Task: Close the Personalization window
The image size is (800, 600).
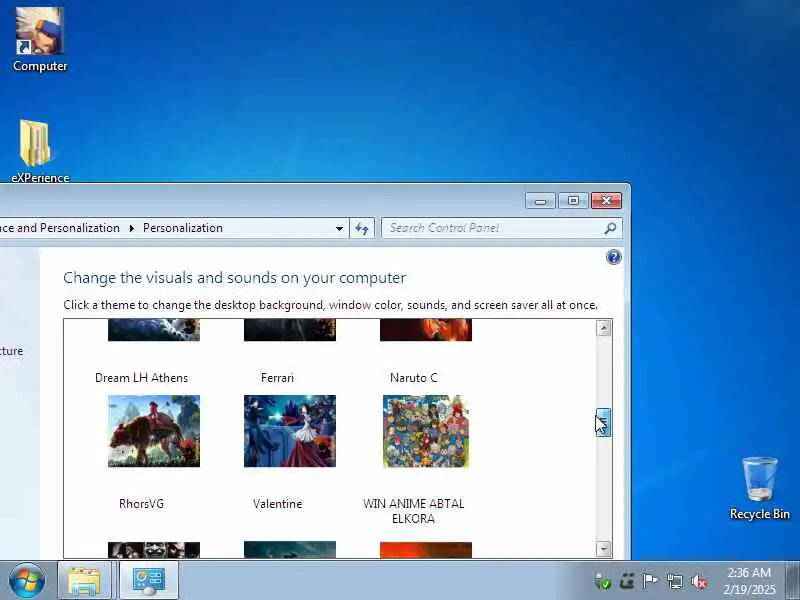Action: coord(606,201)
